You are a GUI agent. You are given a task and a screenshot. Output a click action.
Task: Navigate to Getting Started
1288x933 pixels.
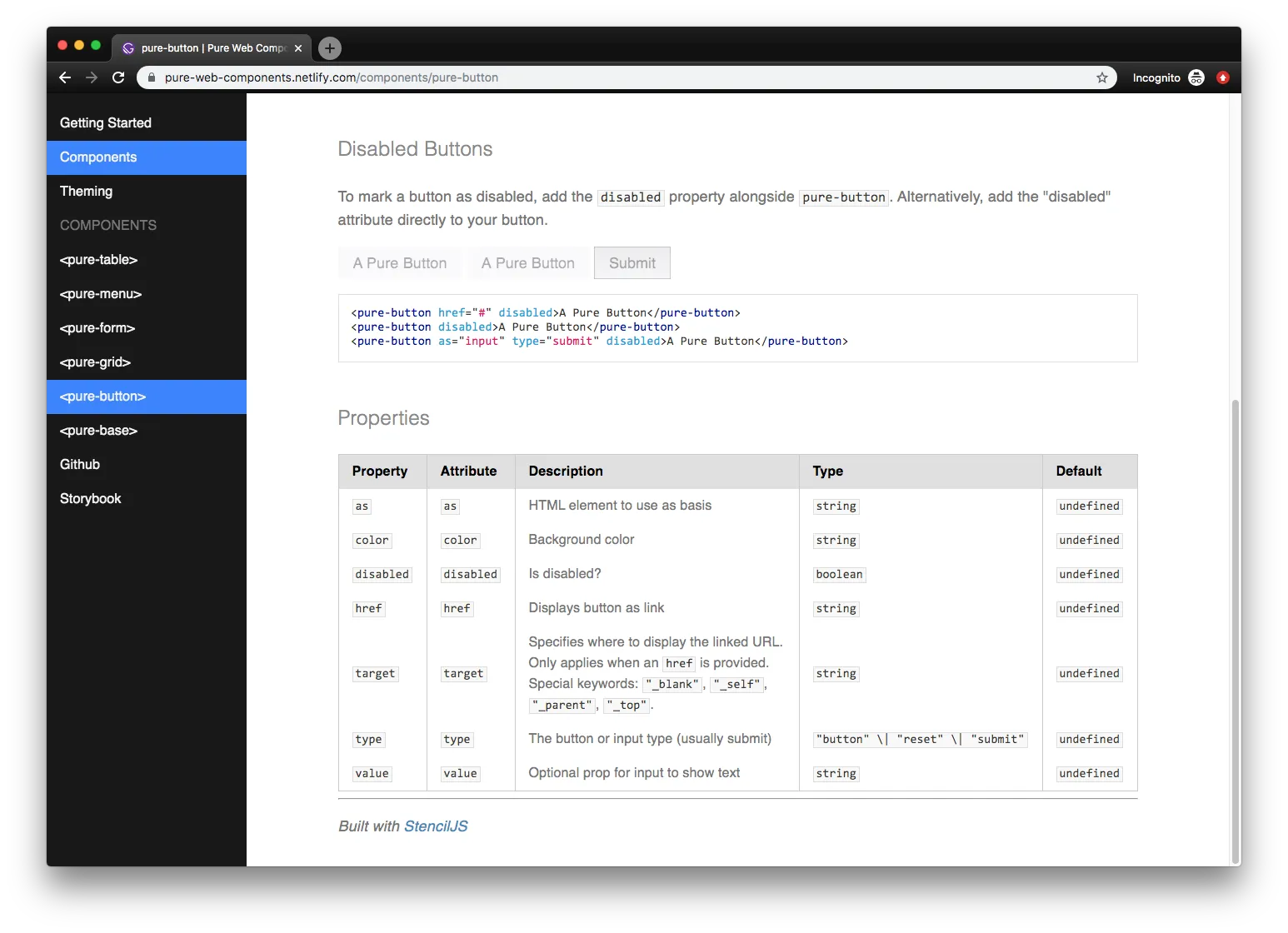point(105,122)
